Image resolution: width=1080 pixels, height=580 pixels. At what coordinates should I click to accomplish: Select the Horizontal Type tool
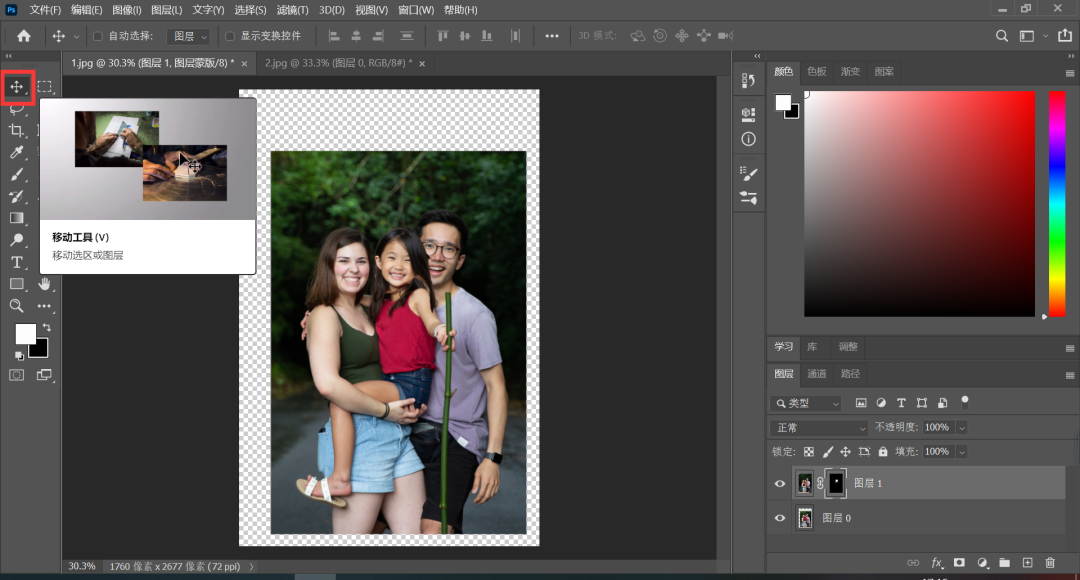pyautogui.click(x=17, y=262)
